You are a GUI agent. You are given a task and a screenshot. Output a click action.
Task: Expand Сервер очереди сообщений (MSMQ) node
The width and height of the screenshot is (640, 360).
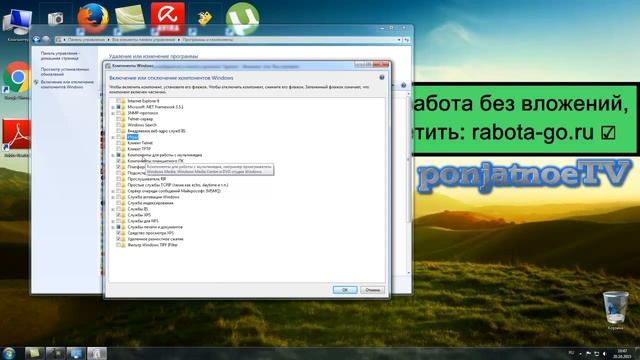pyautogui.click(x=113, y=191)
